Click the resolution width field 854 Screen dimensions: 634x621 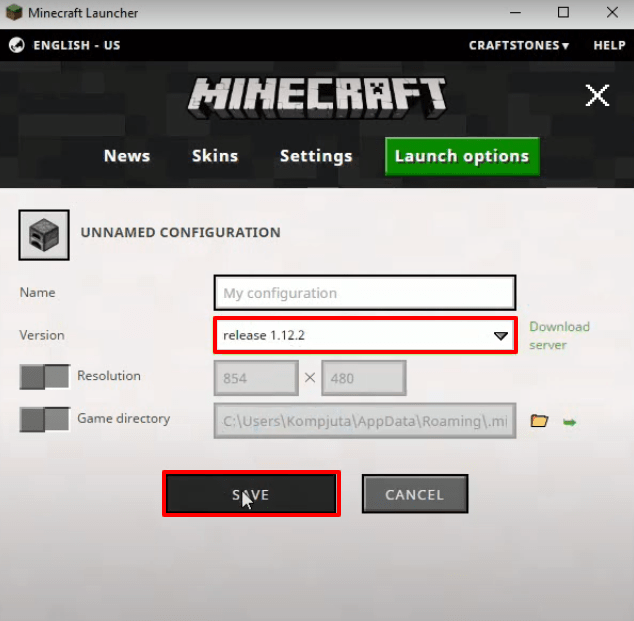coord(256,378)
